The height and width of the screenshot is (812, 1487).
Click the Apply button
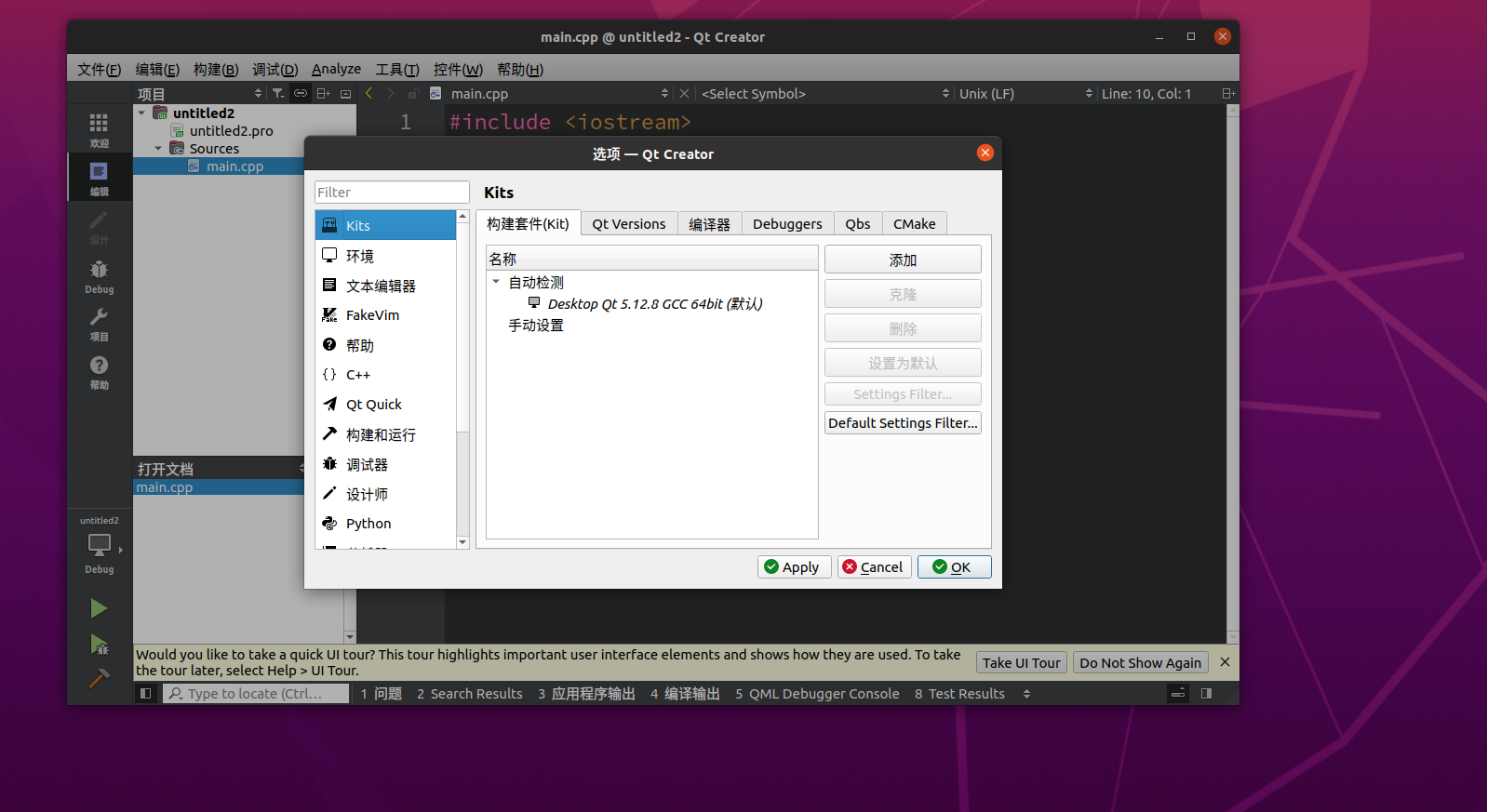794,566
